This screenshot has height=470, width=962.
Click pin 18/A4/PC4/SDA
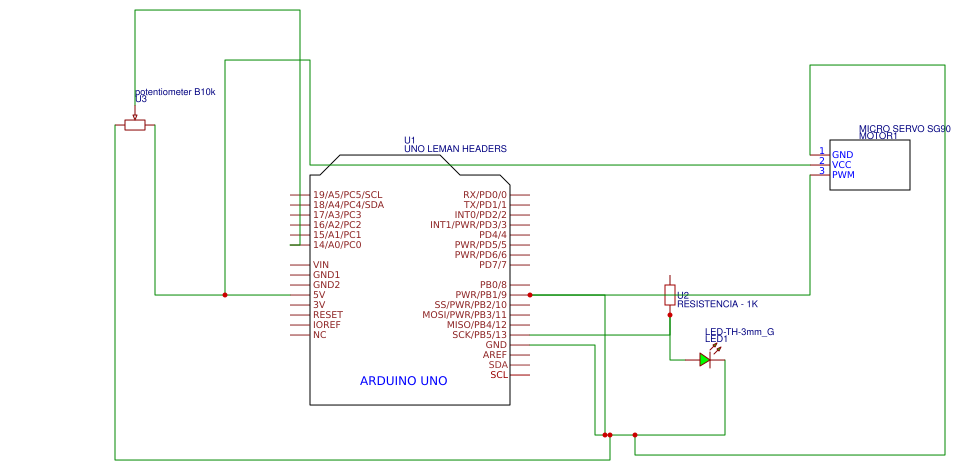(348, 204)
